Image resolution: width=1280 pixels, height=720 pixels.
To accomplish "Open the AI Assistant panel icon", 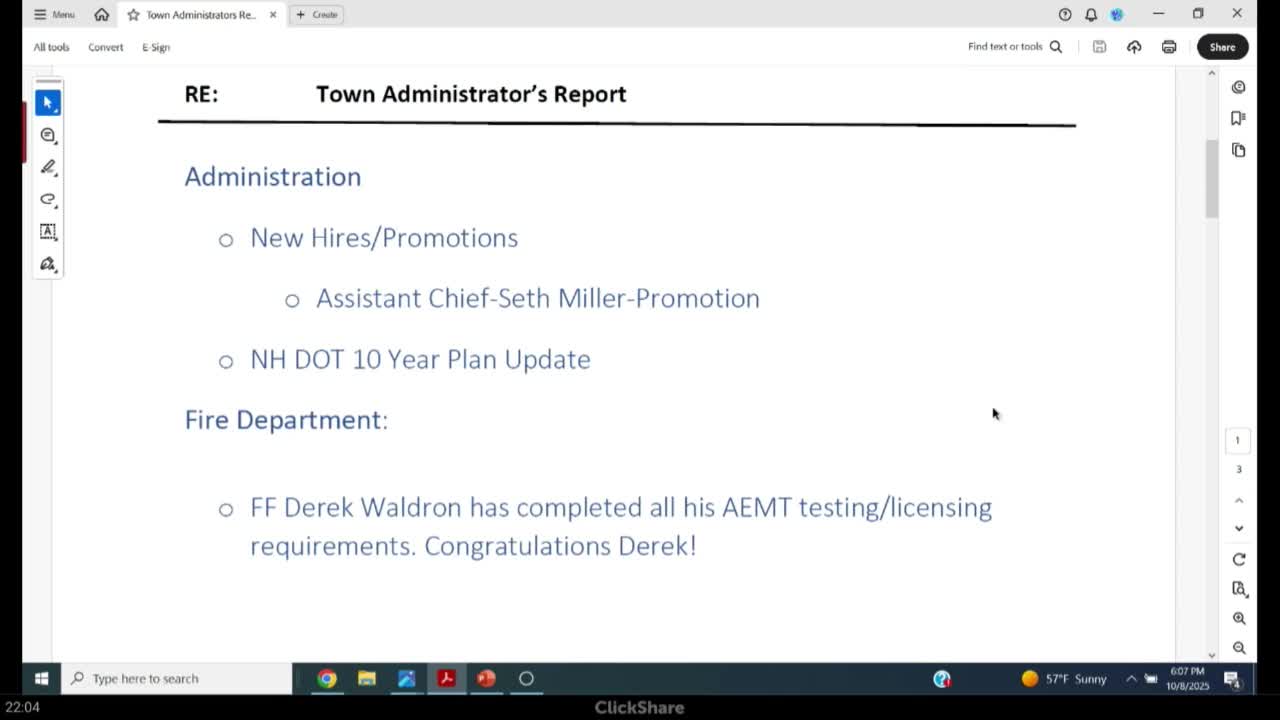I will point(1239,87).
